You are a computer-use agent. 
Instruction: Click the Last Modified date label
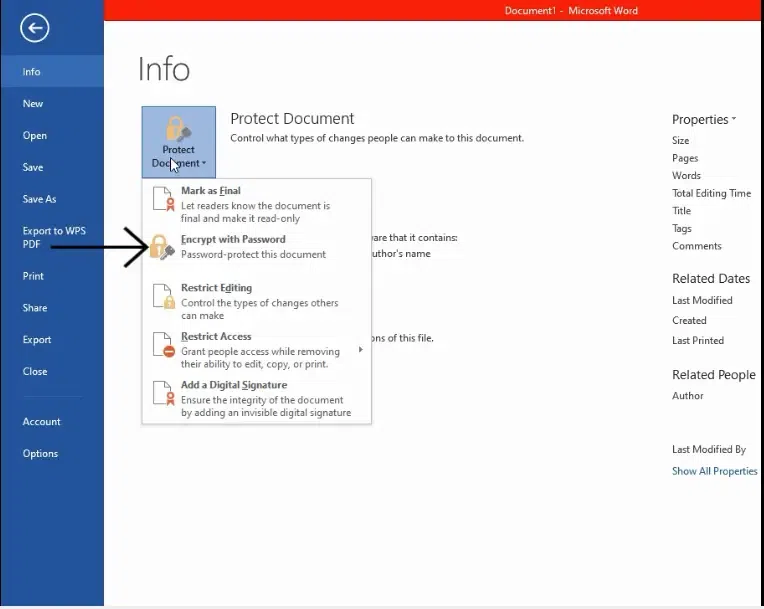click(702, 301)
